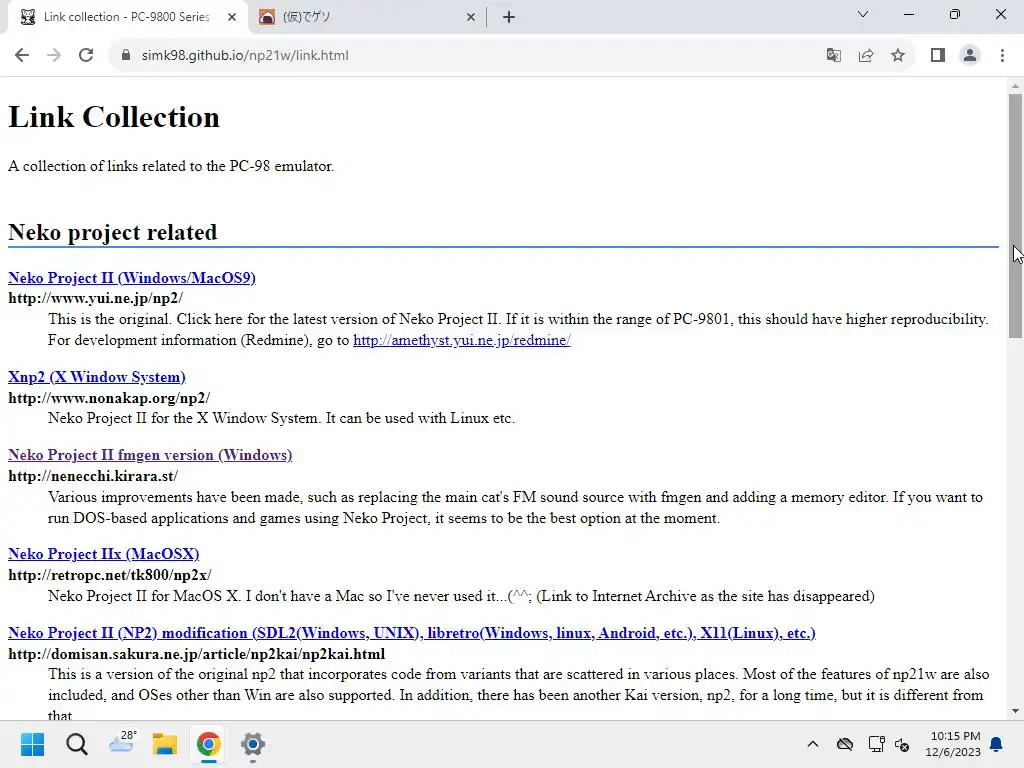Bookmark this tab with star icon
This screenshot has width=1024, height=768.
coord(898,55)
